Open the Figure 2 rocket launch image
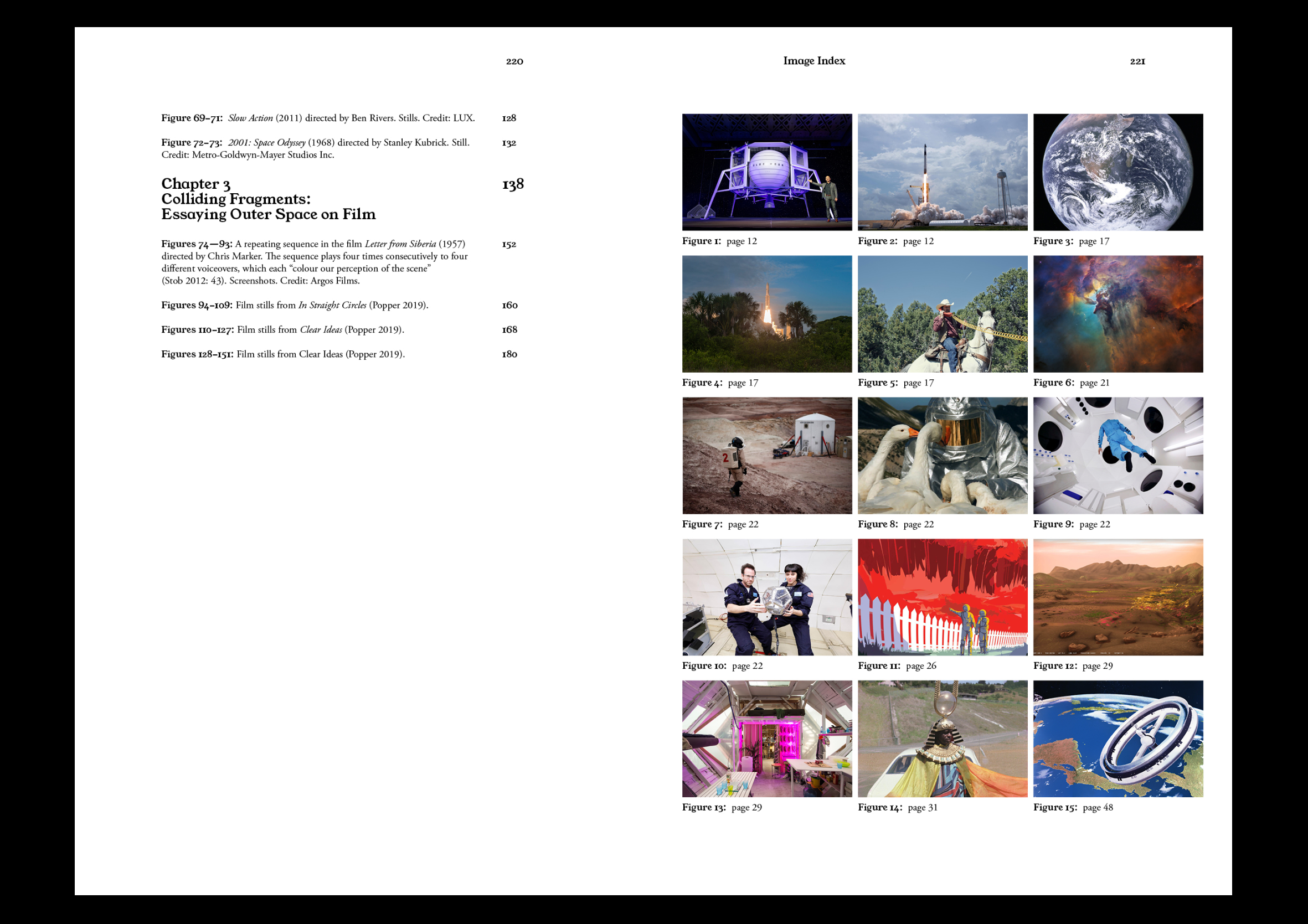The height and width of the screenshot is (924, 1308). pos(943,172)
